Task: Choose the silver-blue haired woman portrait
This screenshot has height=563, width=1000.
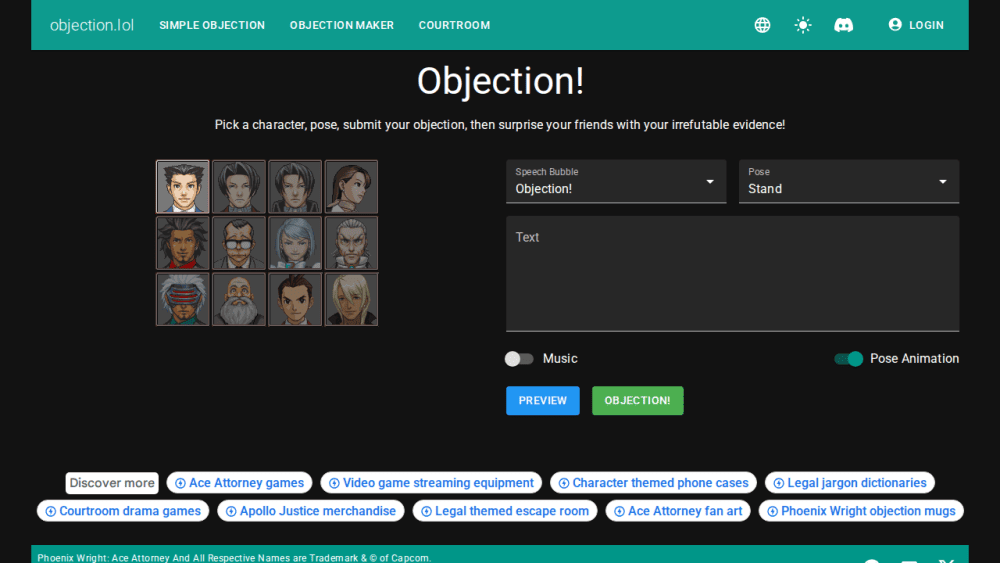Action: point(295,243)
